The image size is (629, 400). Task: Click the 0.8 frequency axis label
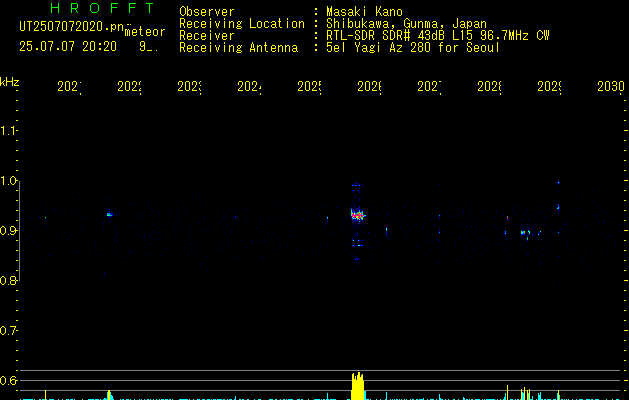click(x=8, y=280)
